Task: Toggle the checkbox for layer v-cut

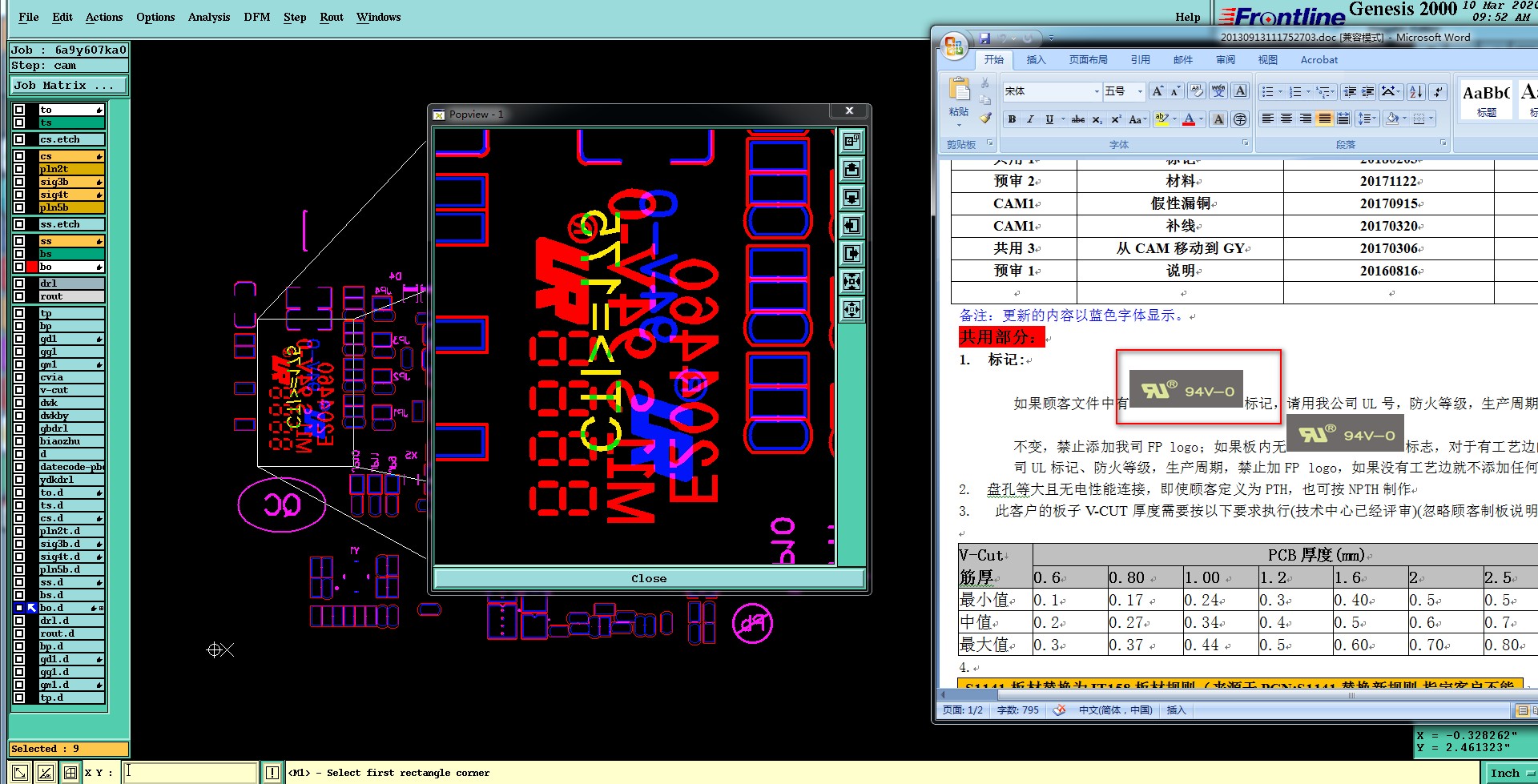Action: [x=19, y=390]
